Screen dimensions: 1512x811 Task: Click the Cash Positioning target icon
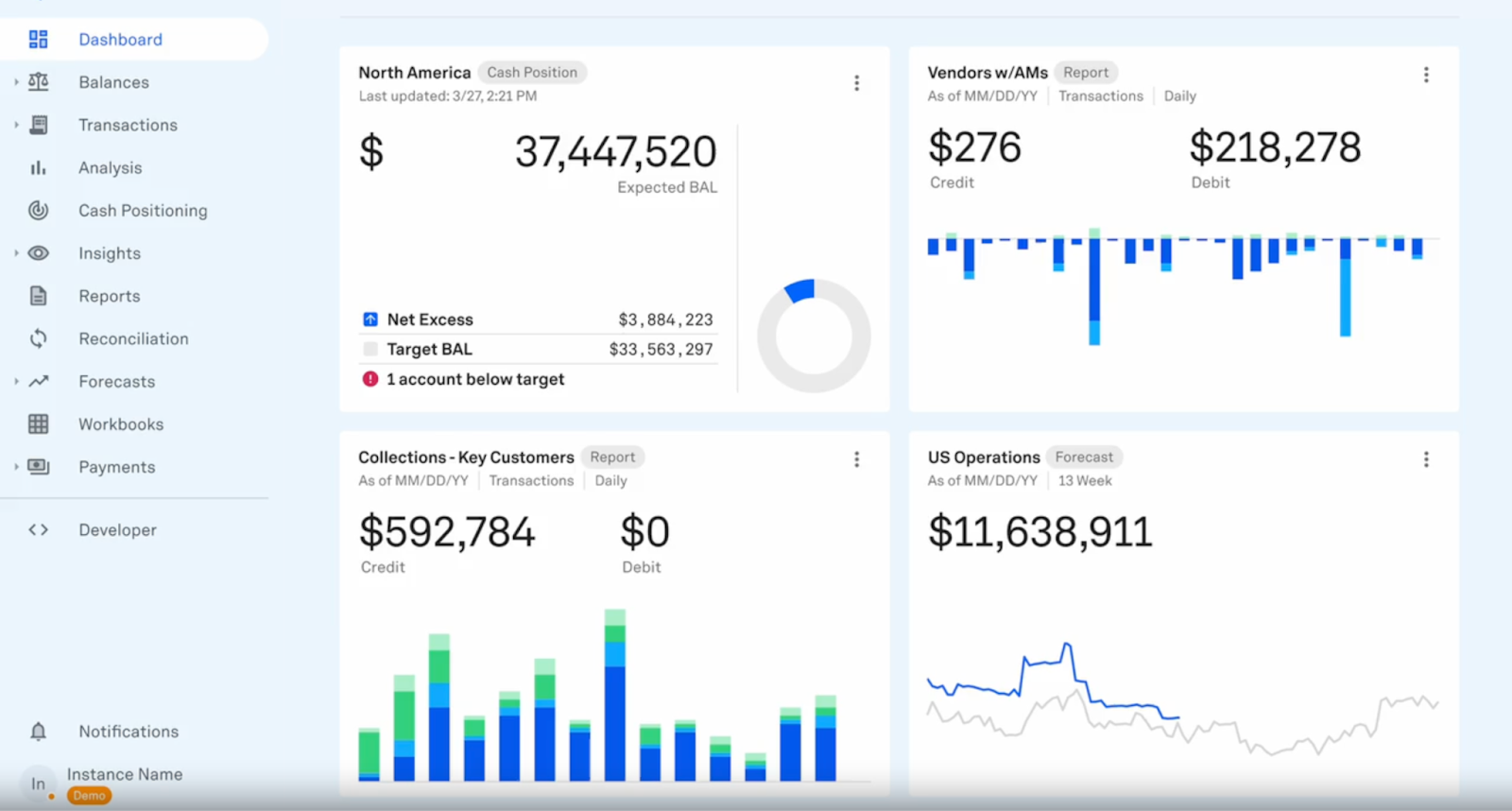point(38,211)
